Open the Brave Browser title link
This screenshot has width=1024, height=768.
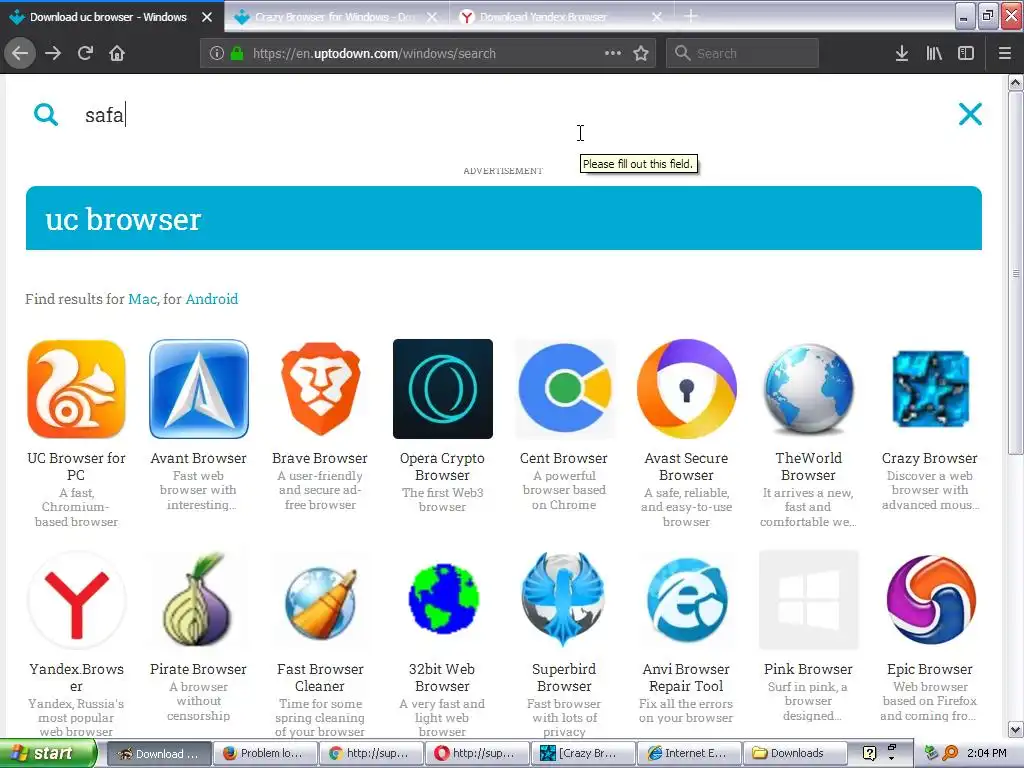(320, 458)
